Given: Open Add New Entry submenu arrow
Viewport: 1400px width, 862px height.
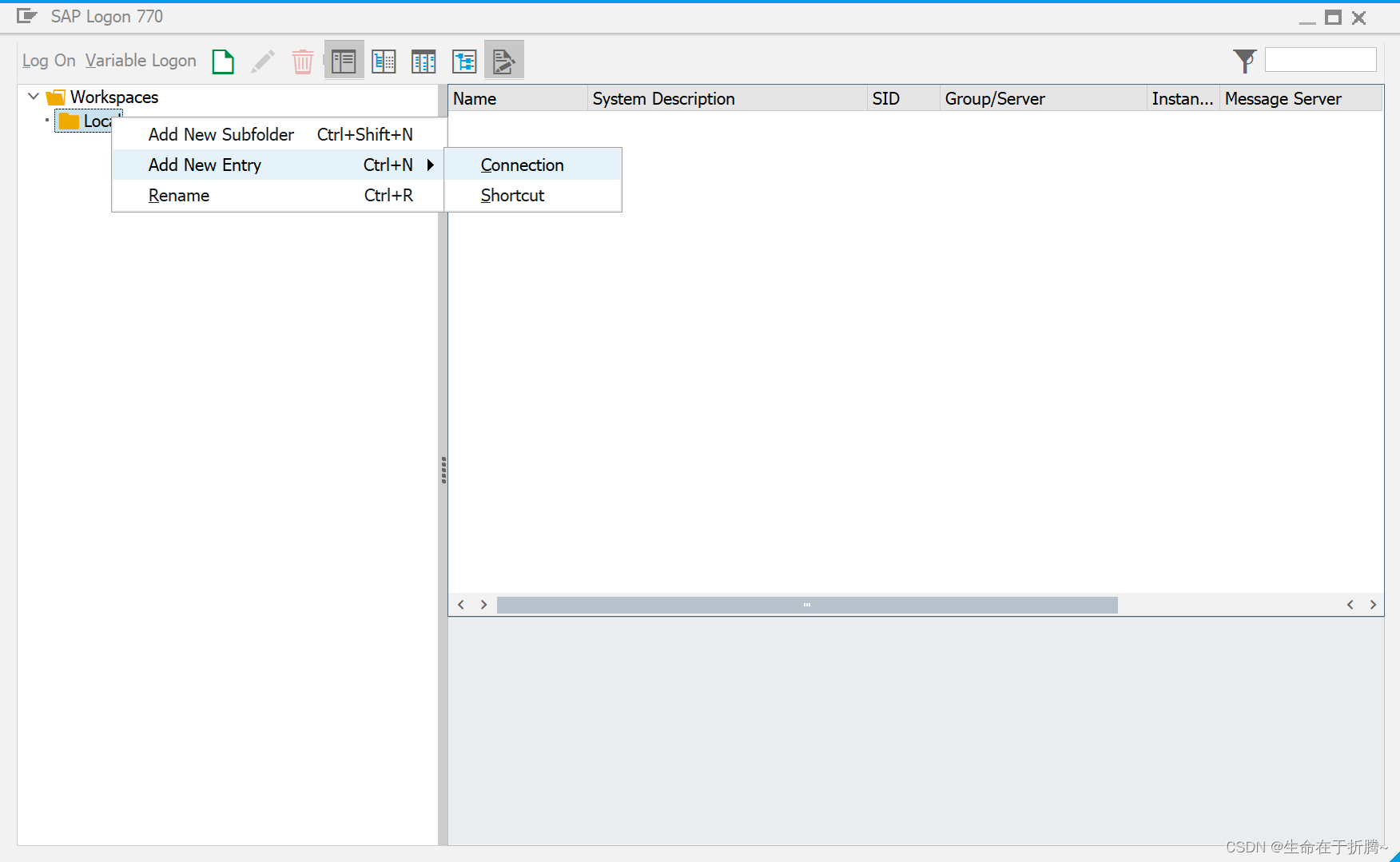Looking at the screenshot, I should click(x=430, y=165).
